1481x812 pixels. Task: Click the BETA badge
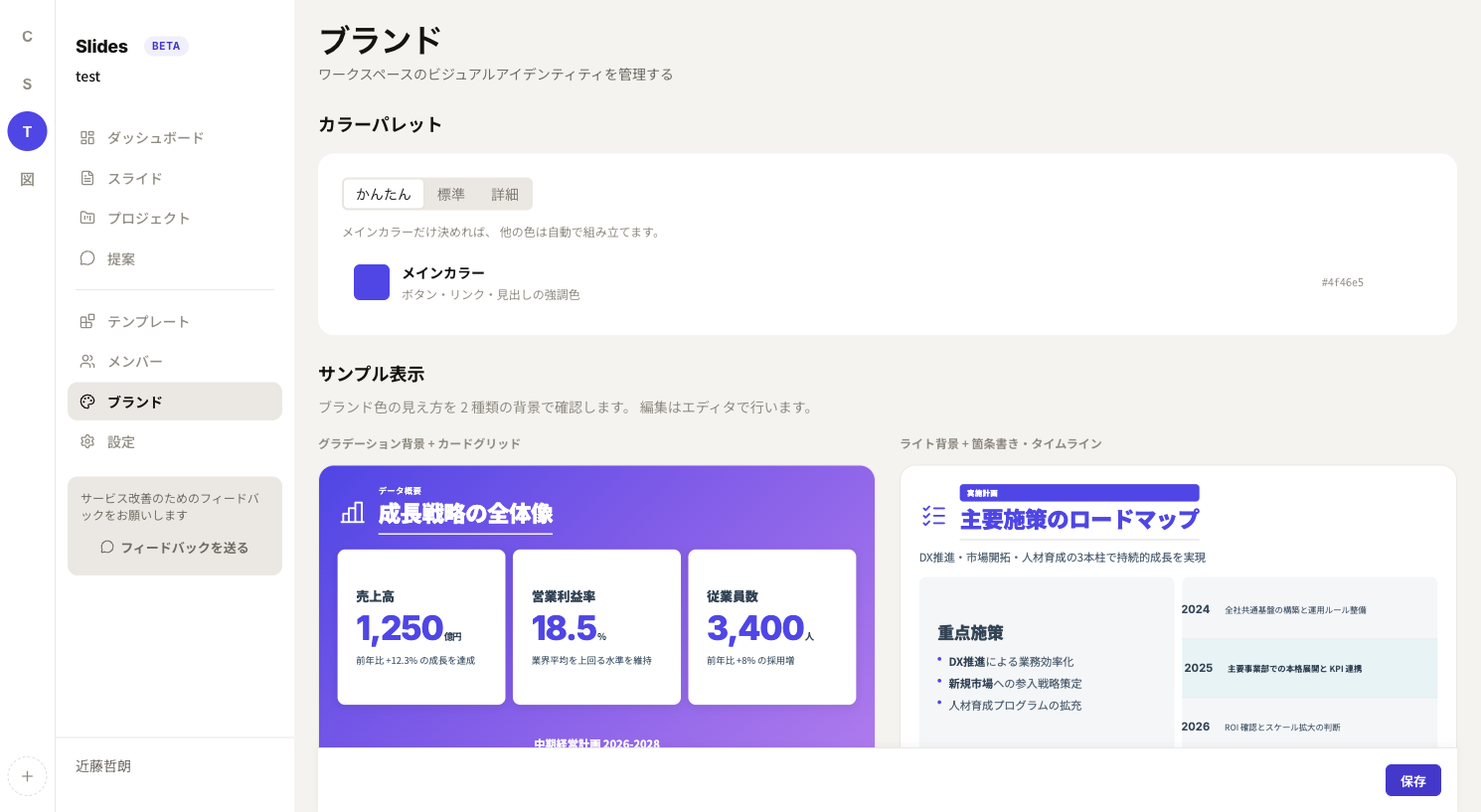pyautogui.click(x=166, y=46)
